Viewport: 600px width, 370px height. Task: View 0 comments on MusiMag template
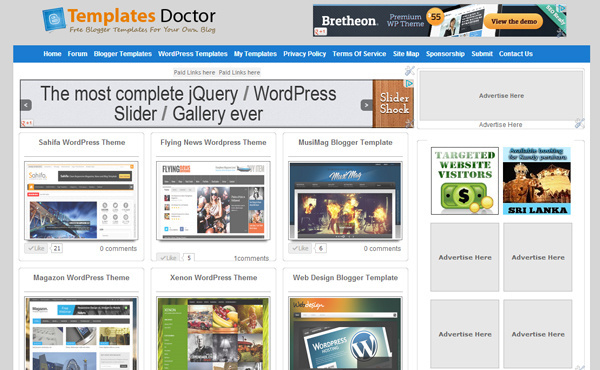pyautogui.click(x=382, y=249)
